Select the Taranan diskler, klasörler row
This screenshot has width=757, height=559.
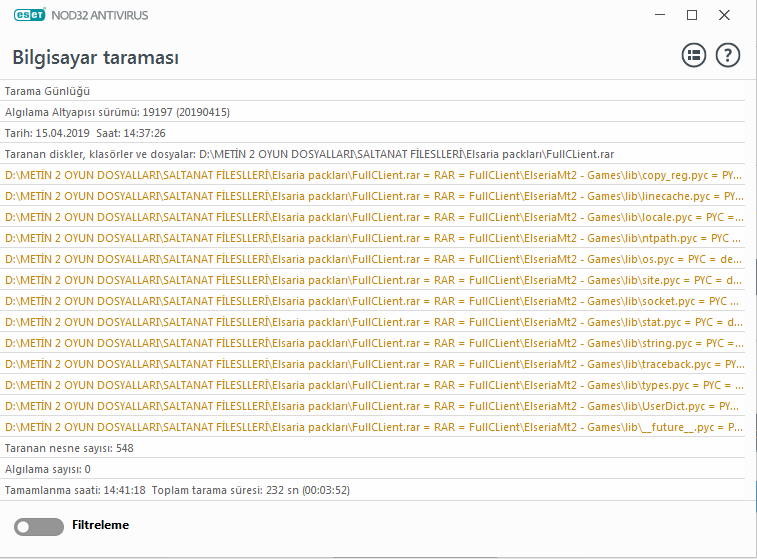click(x=373, y=154)
